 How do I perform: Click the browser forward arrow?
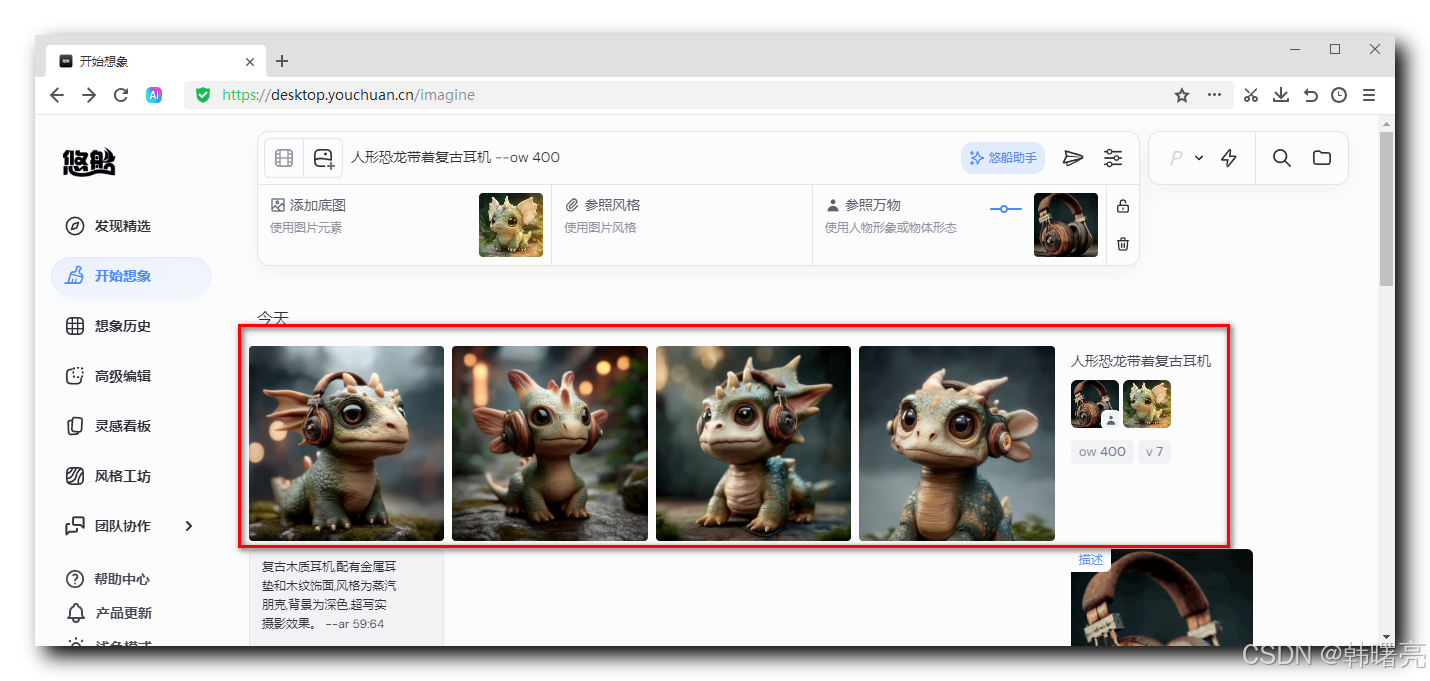click(89, 95)
